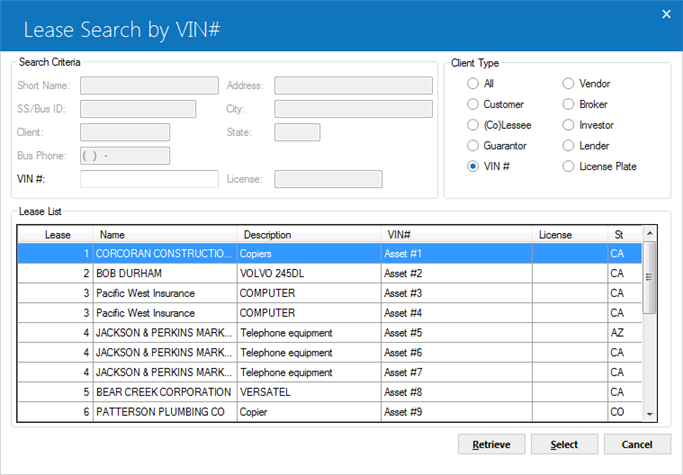Sort by the VIN# column header
Viewport: 683px width, 475px height.
[457, 235]
